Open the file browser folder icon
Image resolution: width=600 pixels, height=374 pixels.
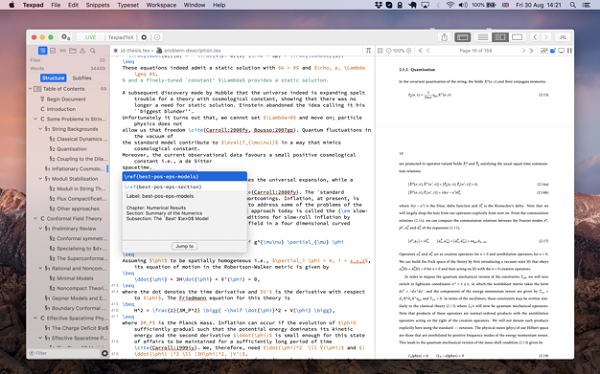click(73, 51)
